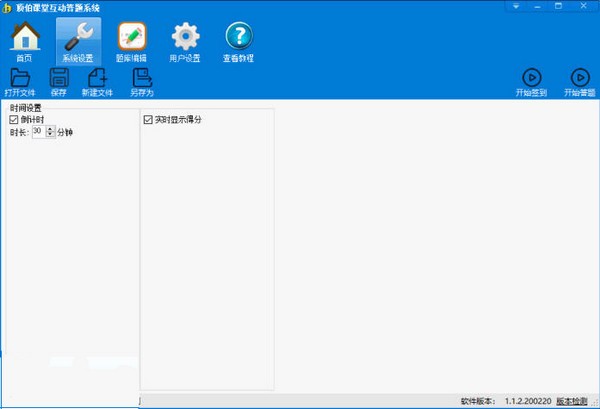Click into the 时长 minutes input field
Image resolution: width=600 pixels, height=409 pixels.
click(x=38, y=131)
